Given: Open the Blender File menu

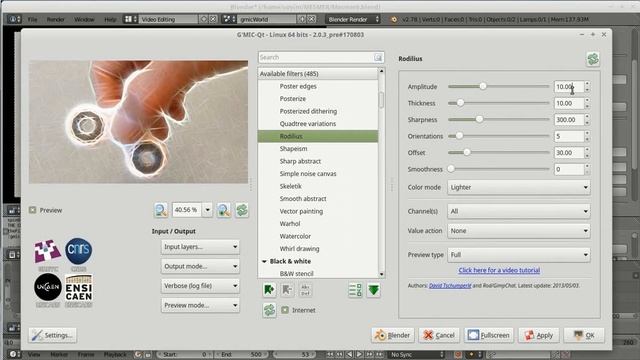Looking at the screenshot, I should click(x=32, y=19).
